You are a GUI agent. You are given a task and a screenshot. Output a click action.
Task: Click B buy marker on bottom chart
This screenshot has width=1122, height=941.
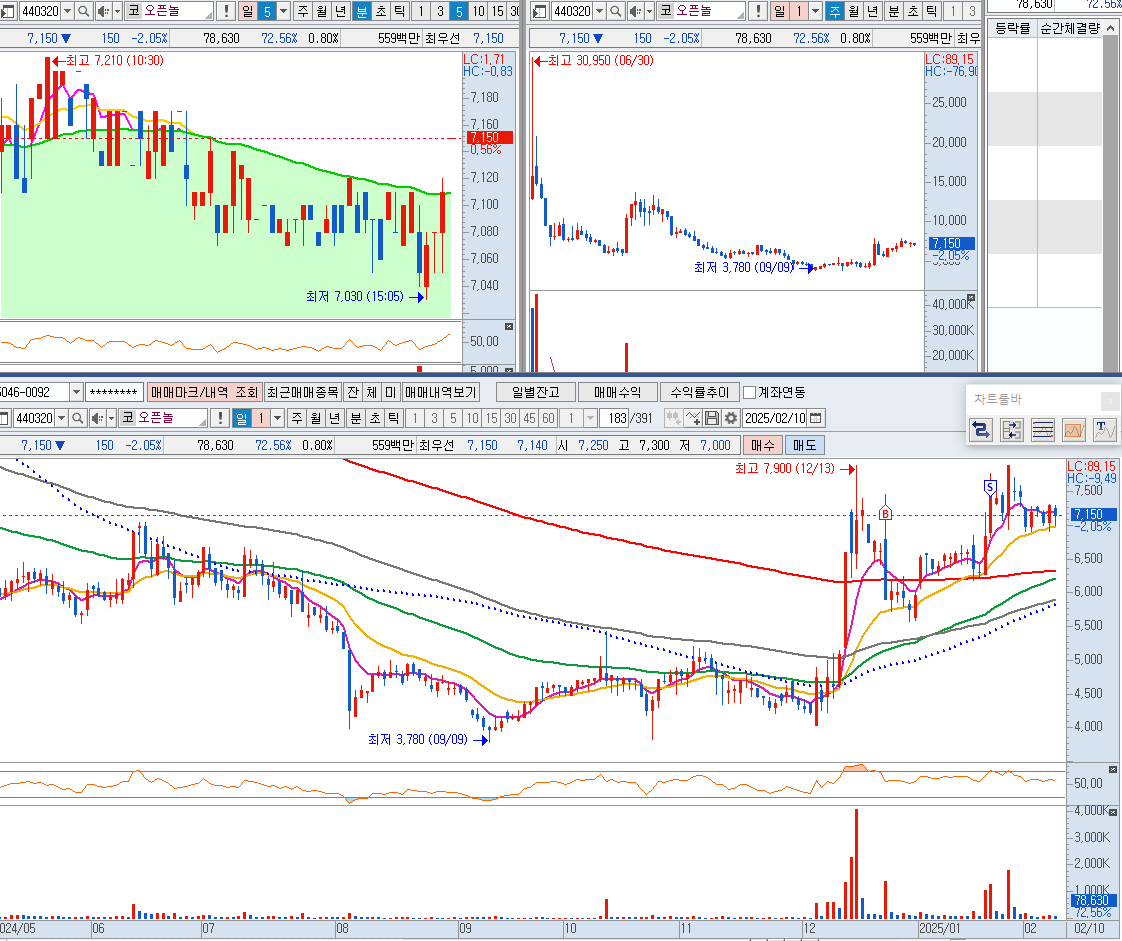885,513
